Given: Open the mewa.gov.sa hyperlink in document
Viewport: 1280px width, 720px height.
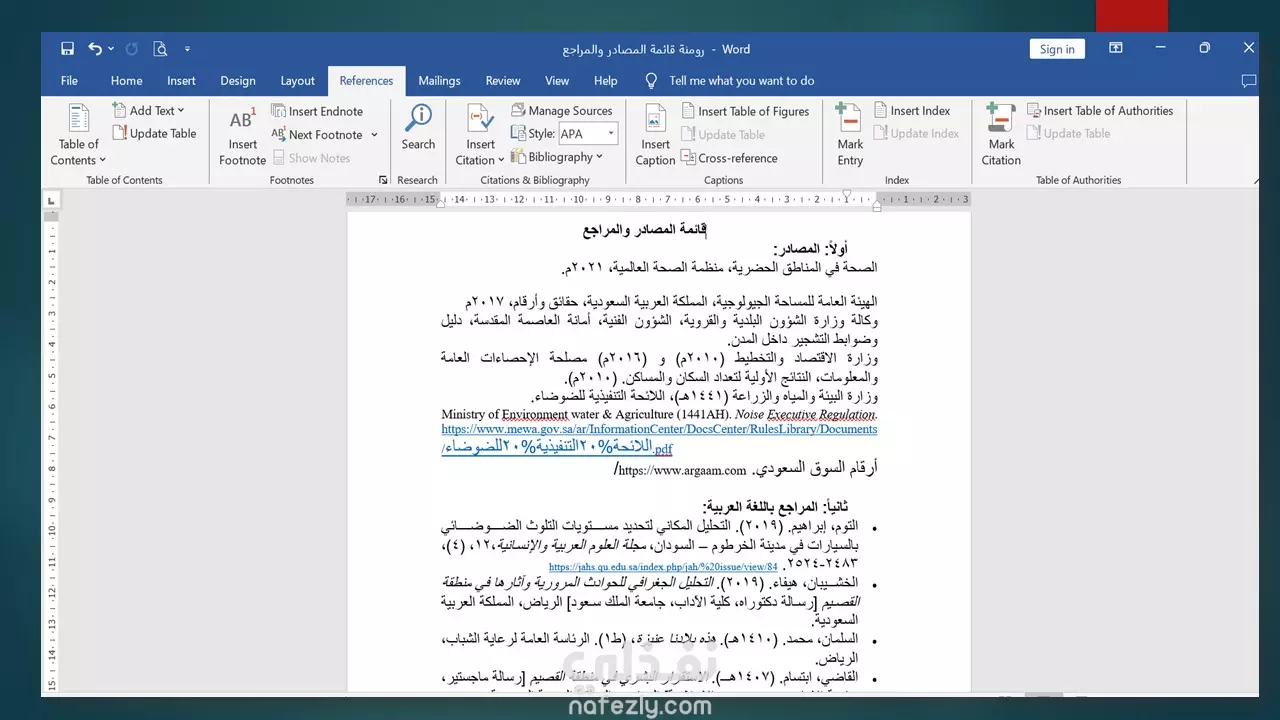Looking at the screenshot, I should [659, 438].
